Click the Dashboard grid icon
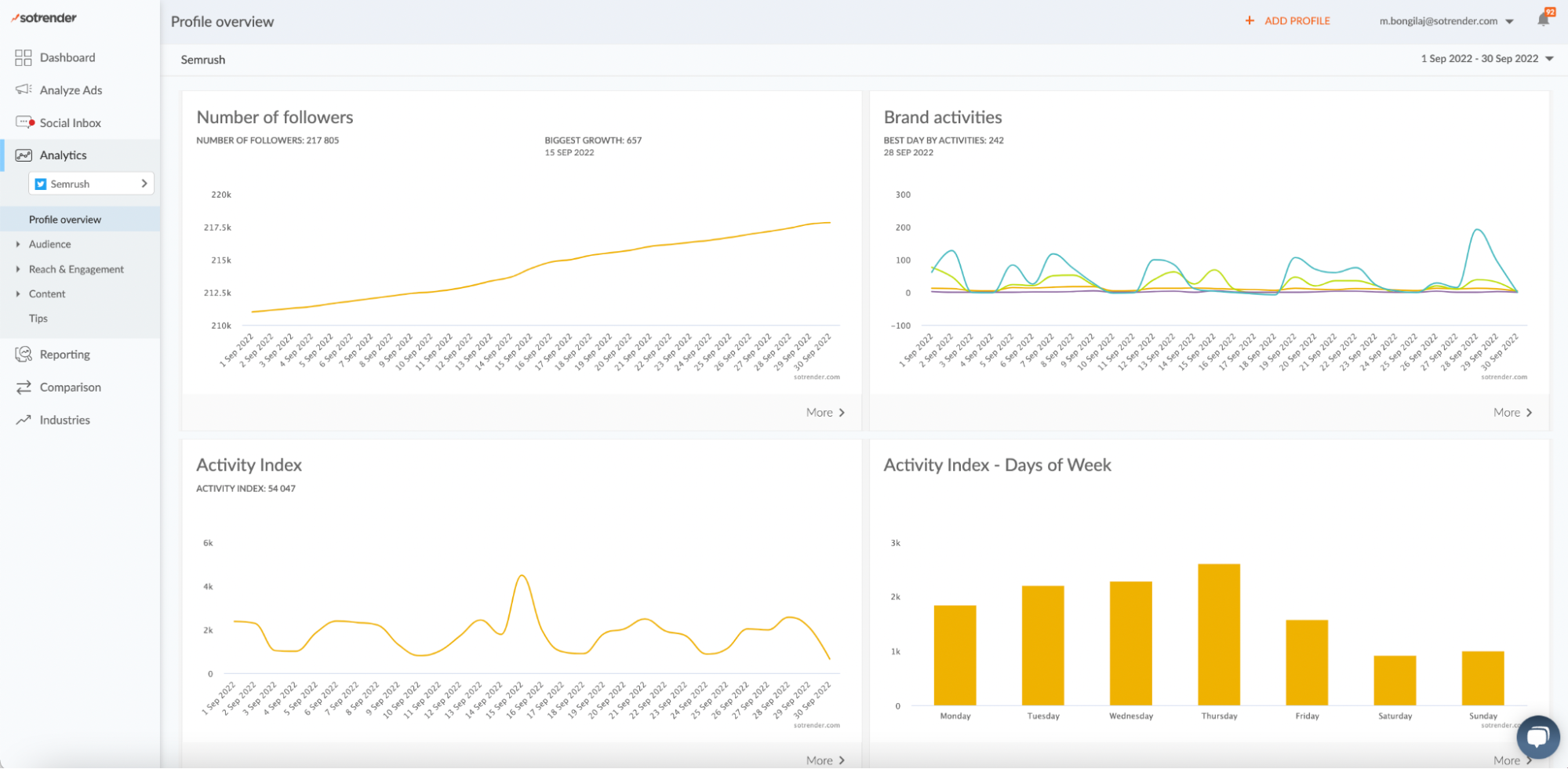The height and width of the screenshot is (769, 1568). pos(24,57)
